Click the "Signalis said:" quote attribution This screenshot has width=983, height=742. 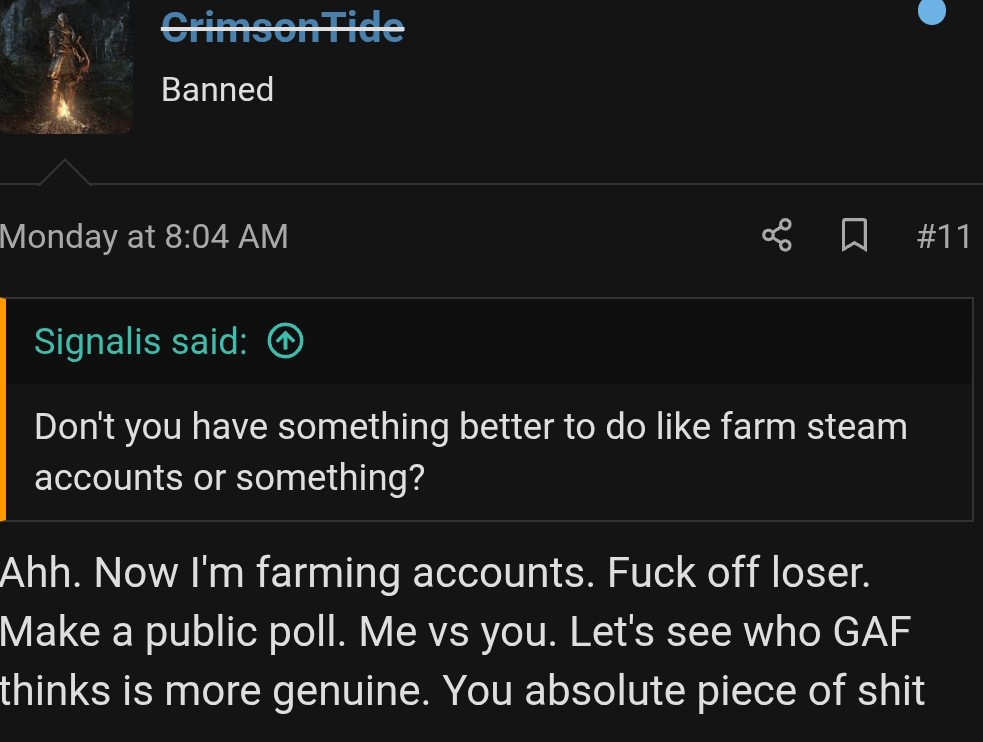coord(140,342)
